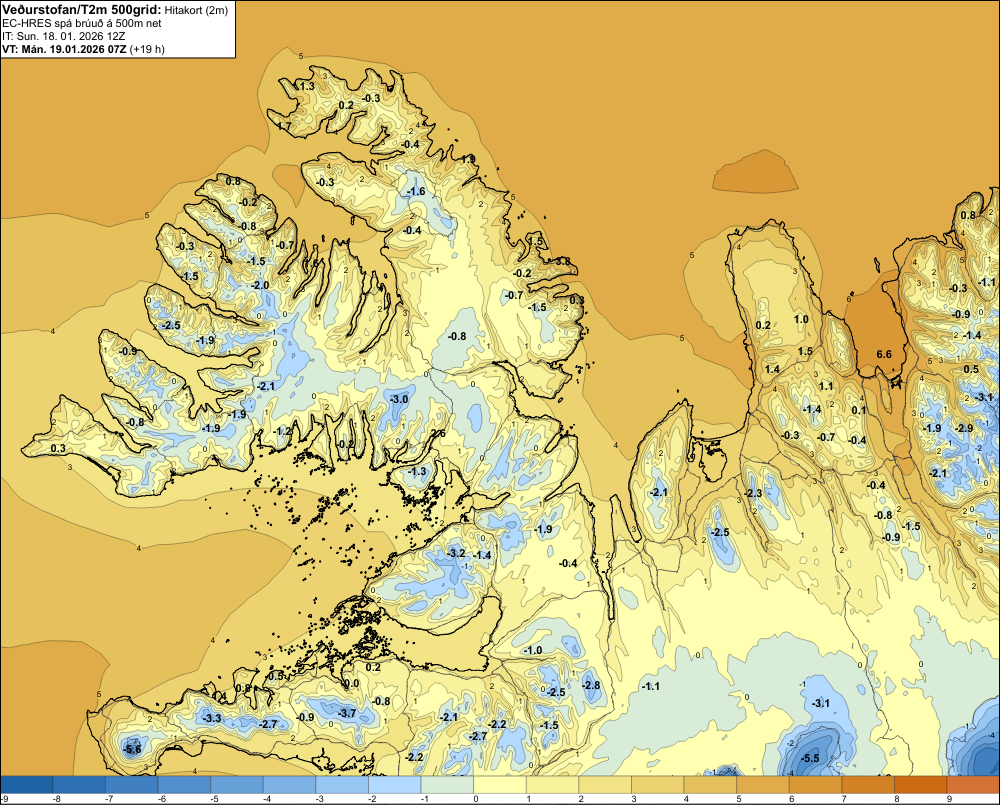Select the "-1.3" temperature value
The width and height of the screenshot is (1000, 805).
(x=416, y=471)
